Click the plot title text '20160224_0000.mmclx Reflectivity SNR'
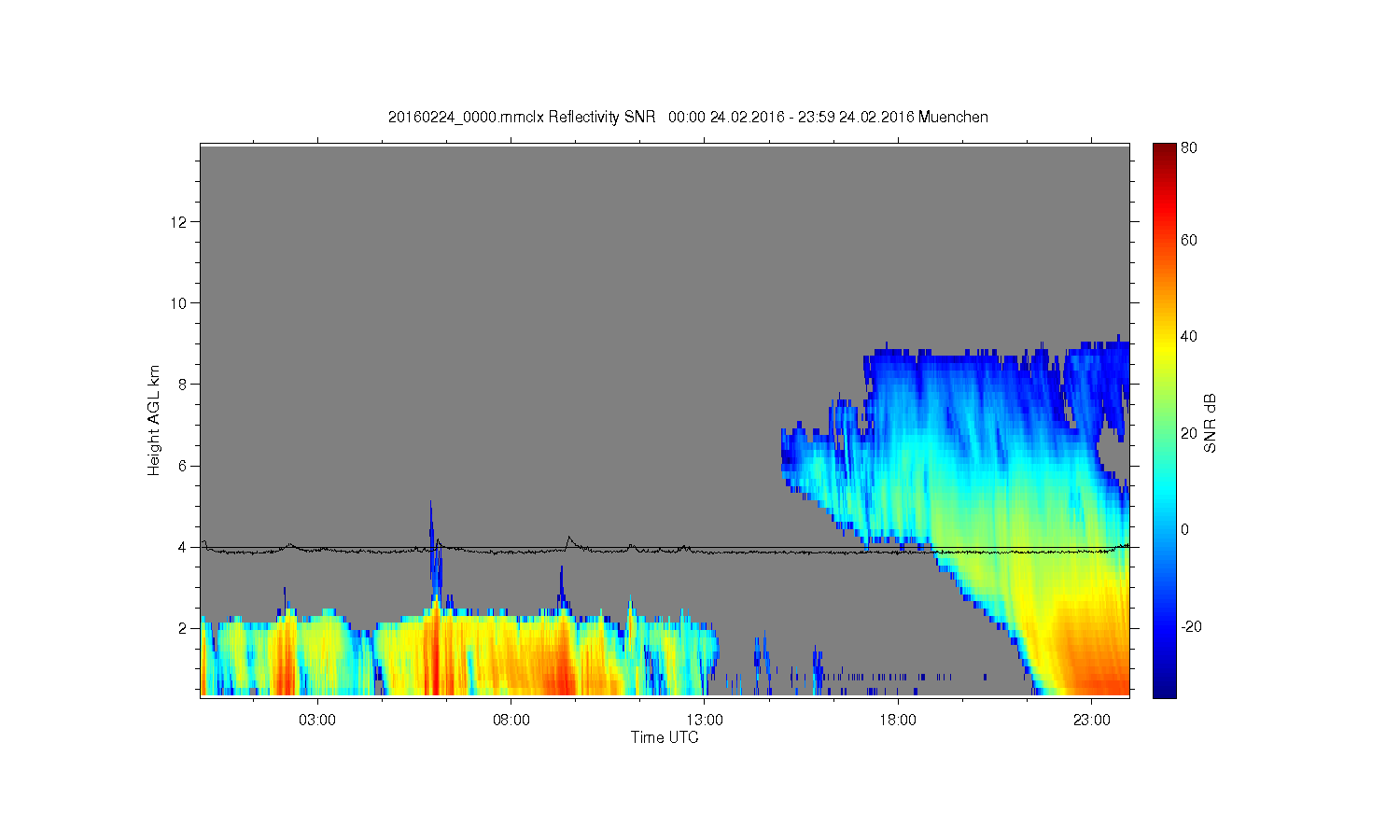The height and width of the screenshot is (840, 1400). tap(523, 118)
